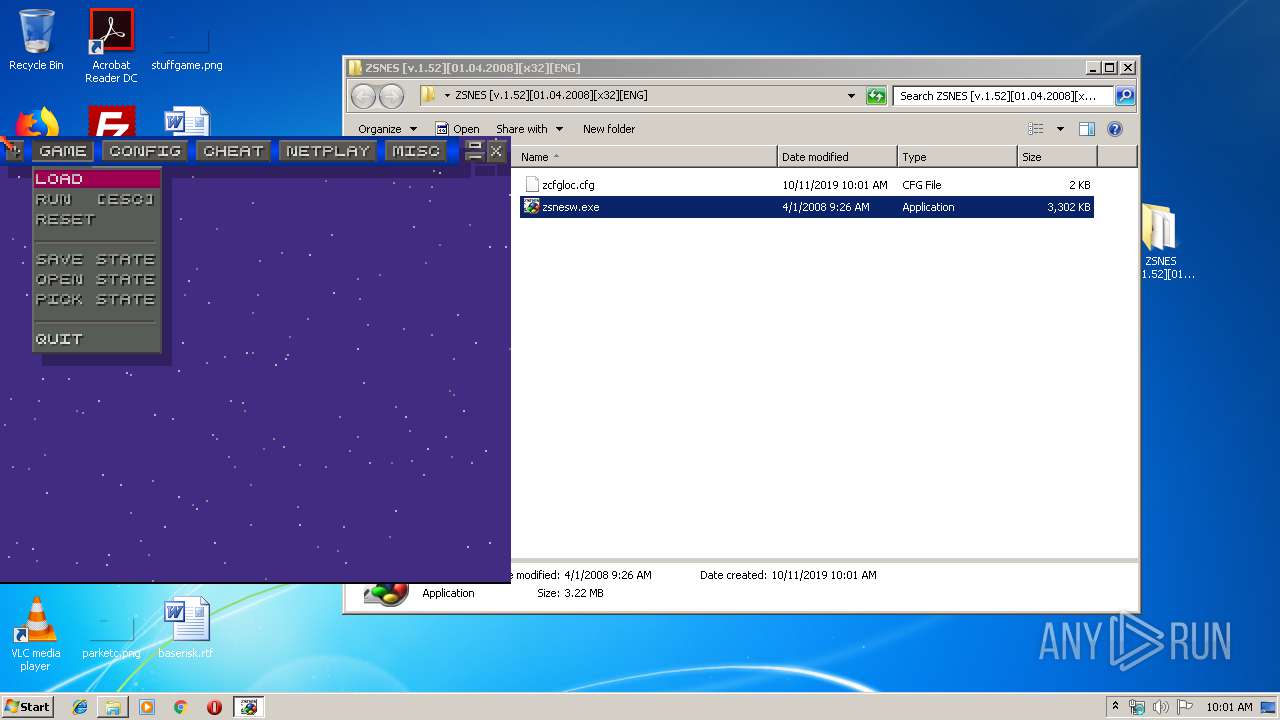This screenshot has width=1280, height=720.
Task: Sort files by Name column
Action: 646,157
